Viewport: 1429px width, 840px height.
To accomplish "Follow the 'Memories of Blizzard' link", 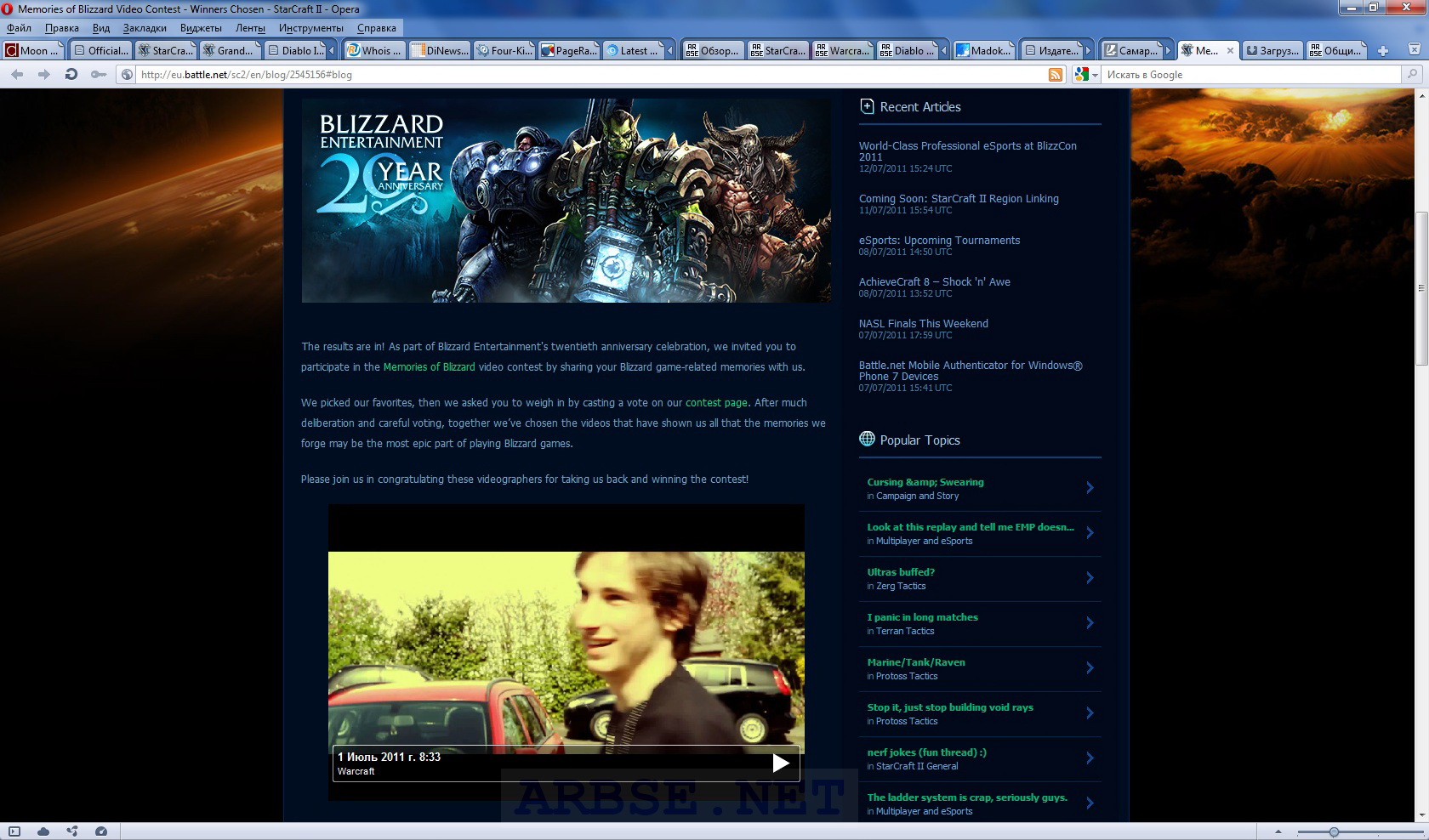I will 429,367.
